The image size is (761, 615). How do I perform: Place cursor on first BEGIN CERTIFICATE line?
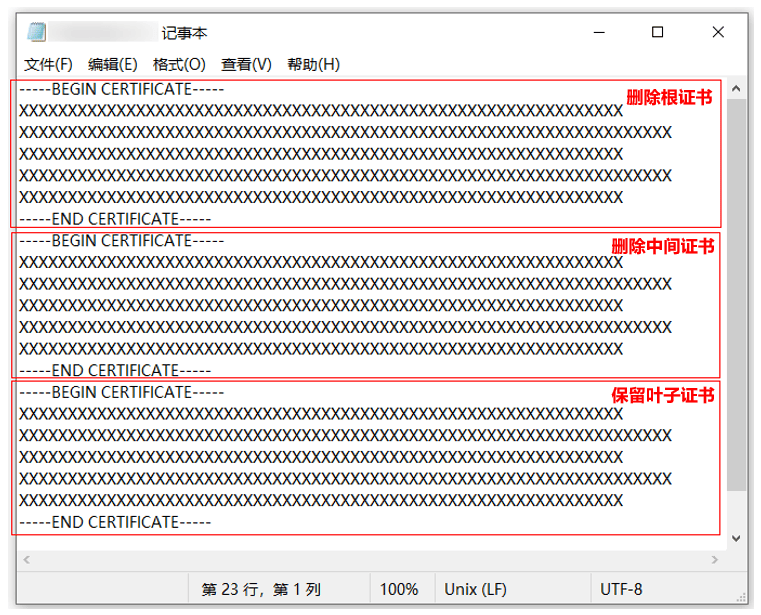pos(121,89)
